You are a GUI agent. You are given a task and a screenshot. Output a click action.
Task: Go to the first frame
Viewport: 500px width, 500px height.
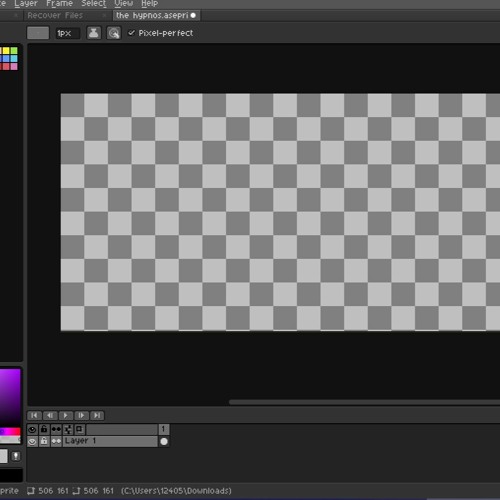[34, 415]
